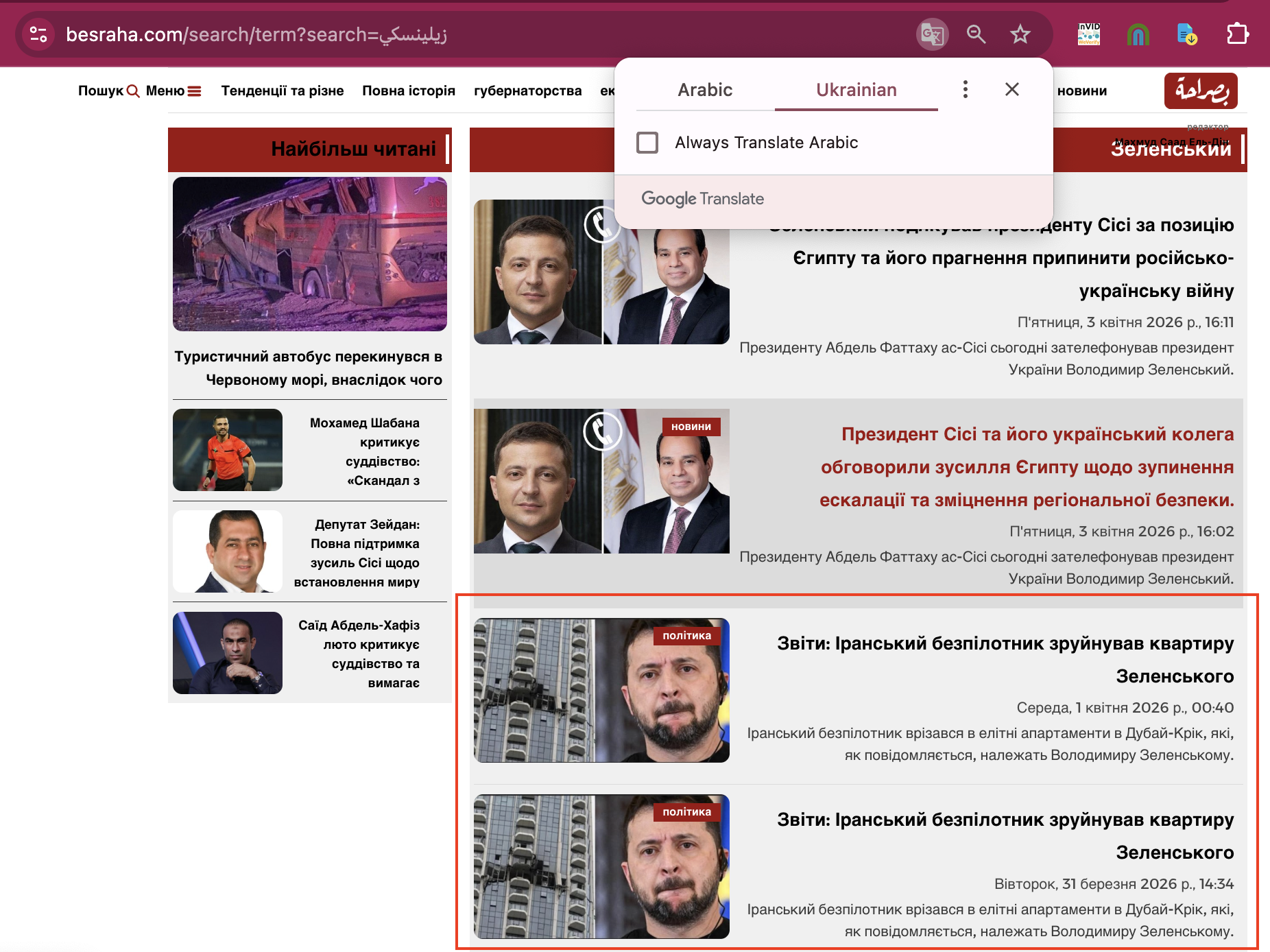This screenshot has height=952, width=1270.
Task: Open translate options three-dot menu
Action: coord(965,90)
